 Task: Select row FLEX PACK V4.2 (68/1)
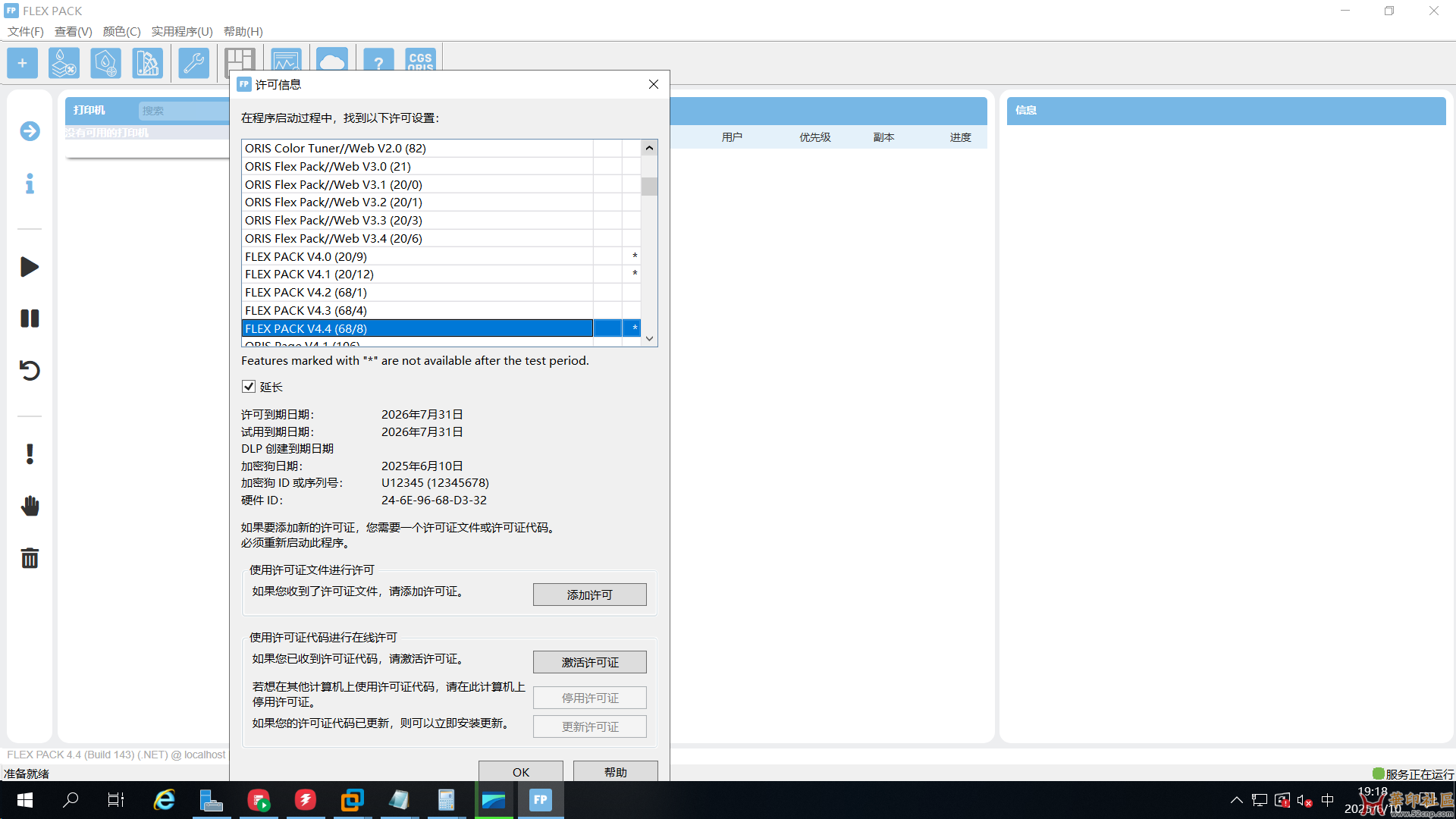tap(441, 292)
